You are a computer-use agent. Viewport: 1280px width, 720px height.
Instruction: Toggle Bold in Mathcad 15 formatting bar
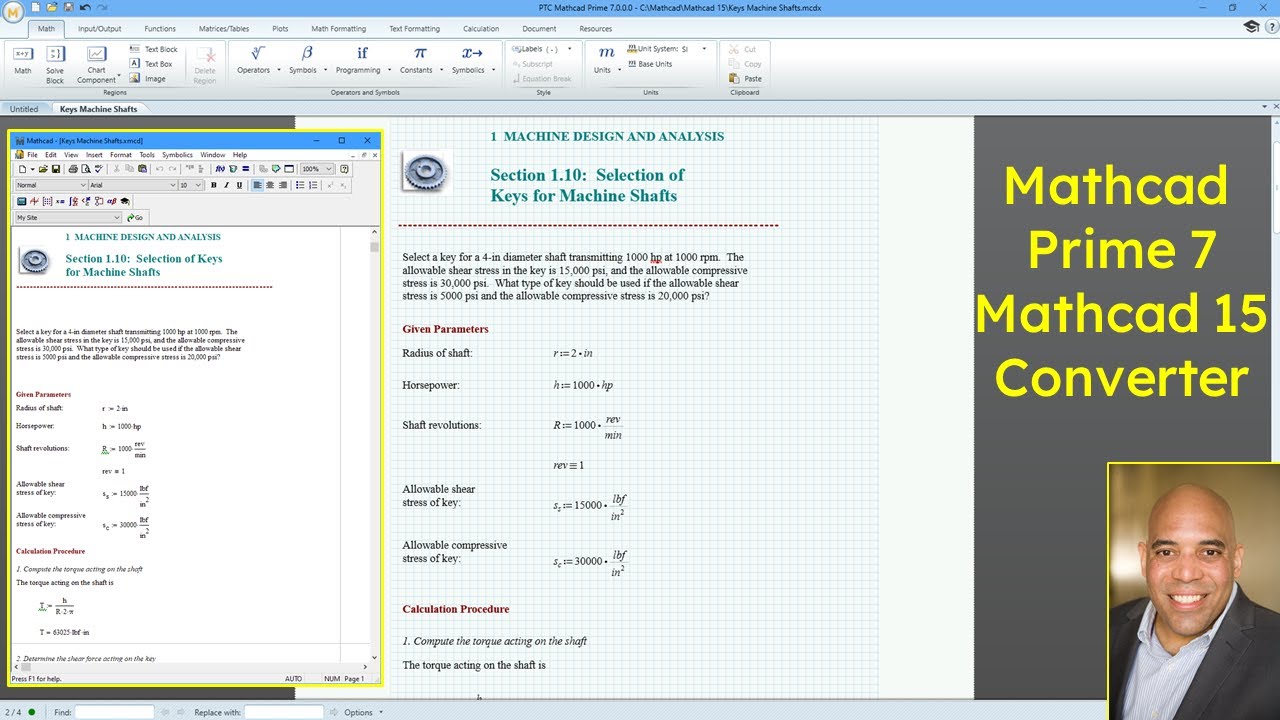pos(213,185)
